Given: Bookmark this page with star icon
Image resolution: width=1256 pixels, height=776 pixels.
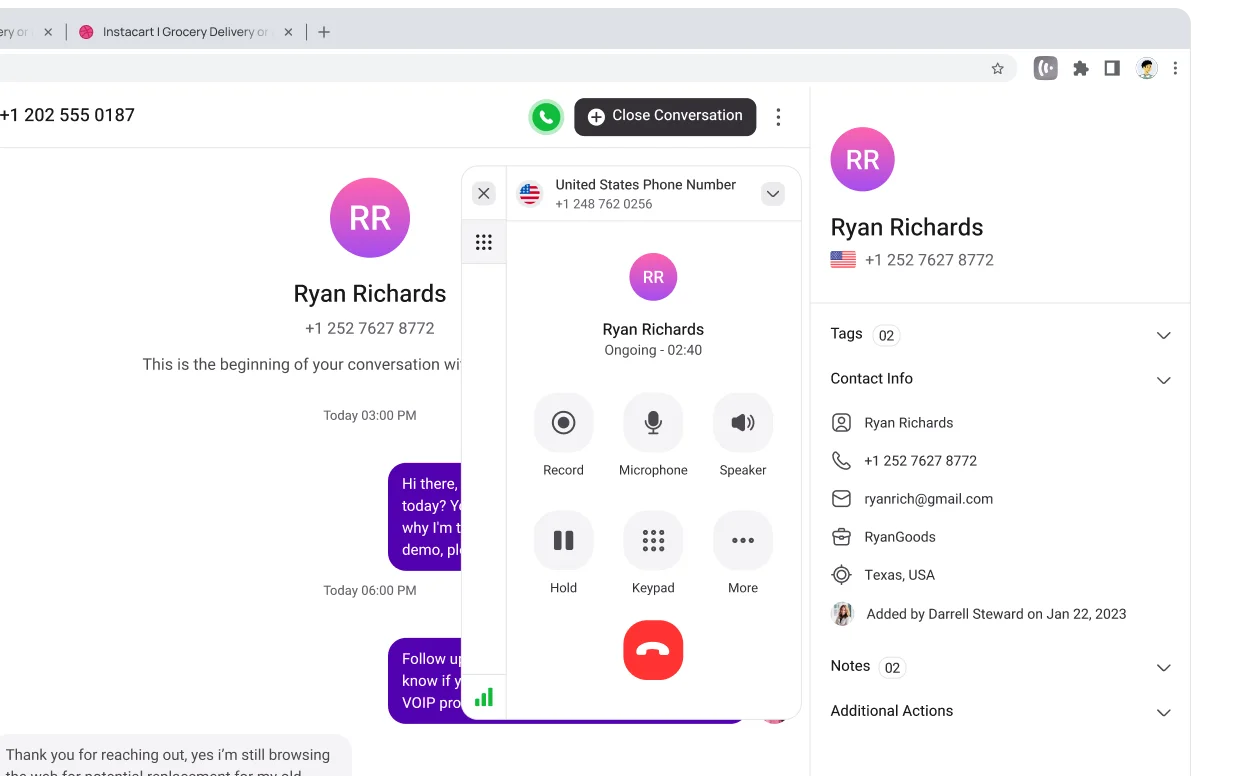Looking at the screenshot, I should 997,69.
